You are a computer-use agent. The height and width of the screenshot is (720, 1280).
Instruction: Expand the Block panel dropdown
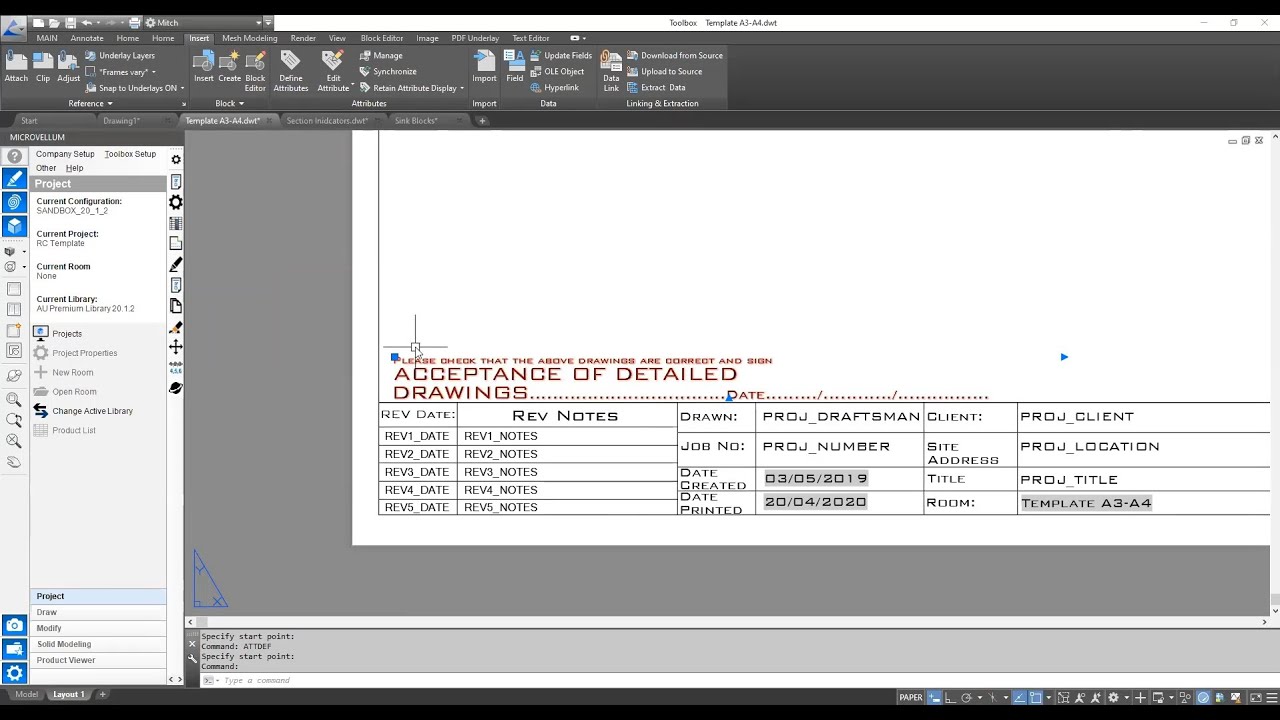coord(230,103)
